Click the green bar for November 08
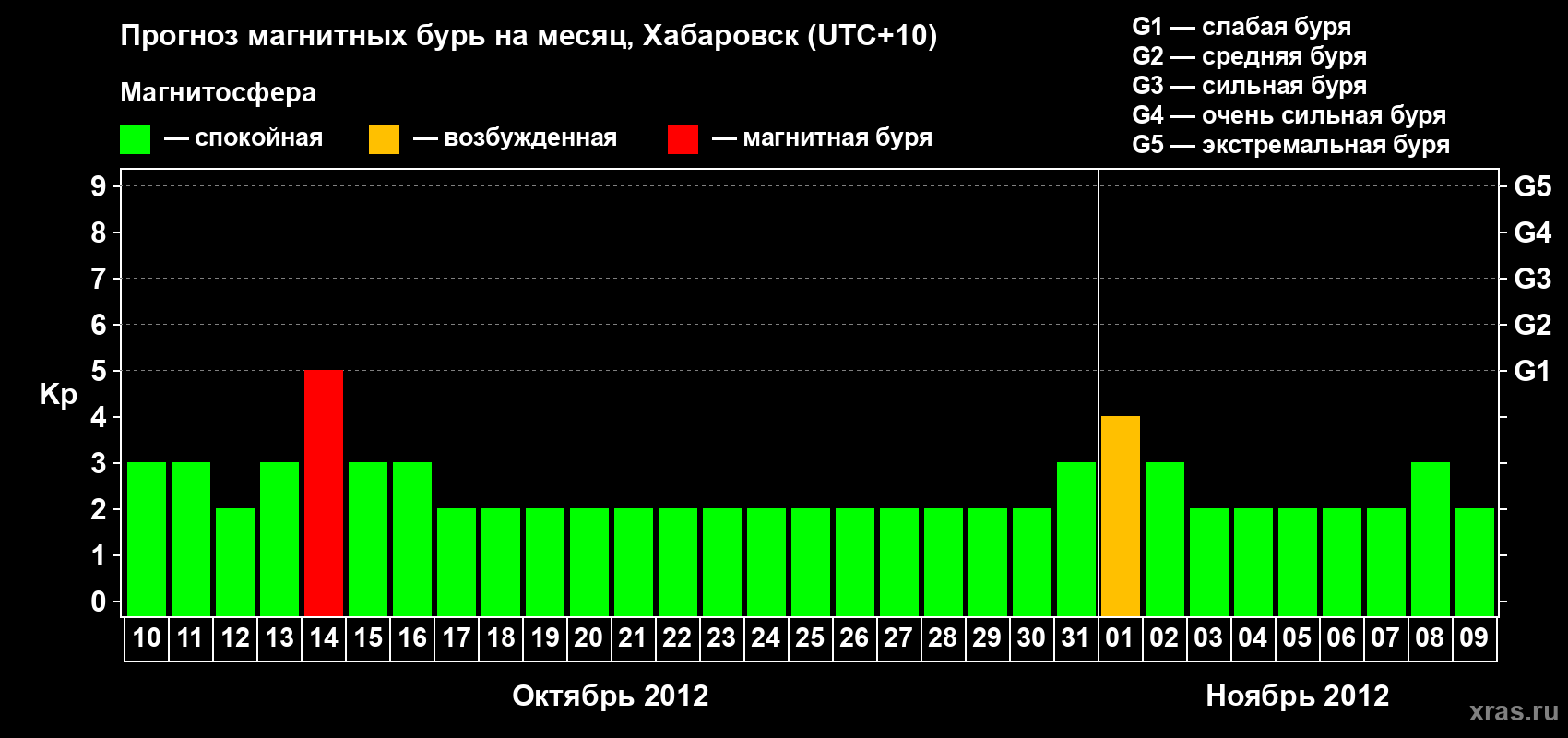 coord(1431,539)
